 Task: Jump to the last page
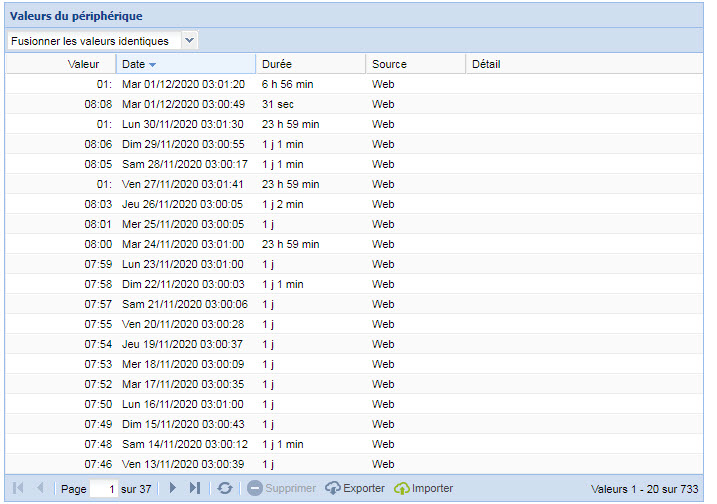pyautogui.click(x=195, y=488)
